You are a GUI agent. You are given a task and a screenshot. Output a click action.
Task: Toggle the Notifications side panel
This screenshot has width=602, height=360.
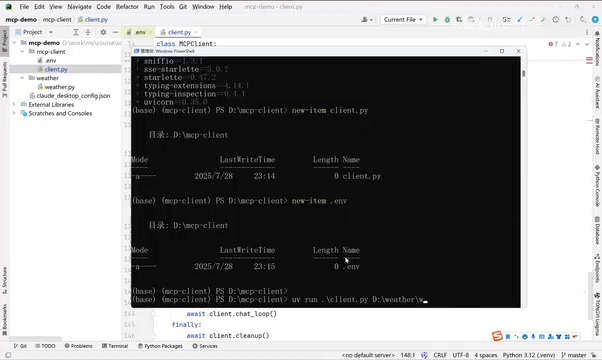tap(597, 49)
